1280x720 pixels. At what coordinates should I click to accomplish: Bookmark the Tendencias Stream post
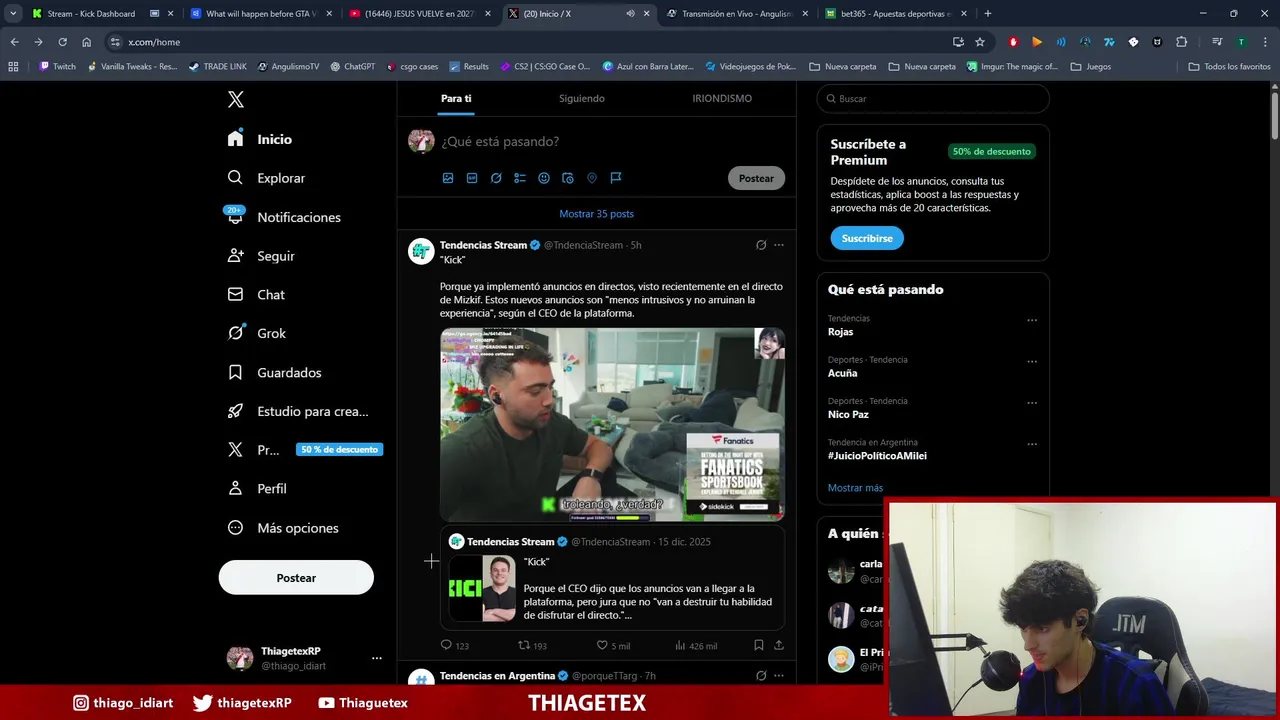[759, 646]
